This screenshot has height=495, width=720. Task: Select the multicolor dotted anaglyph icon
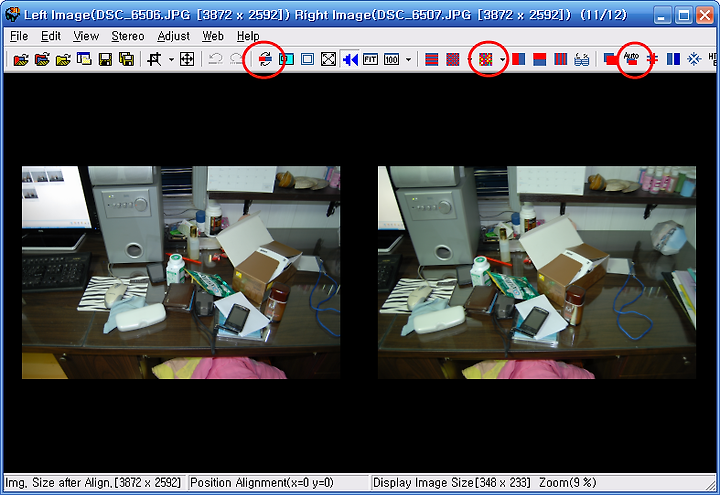coord(485,59)
